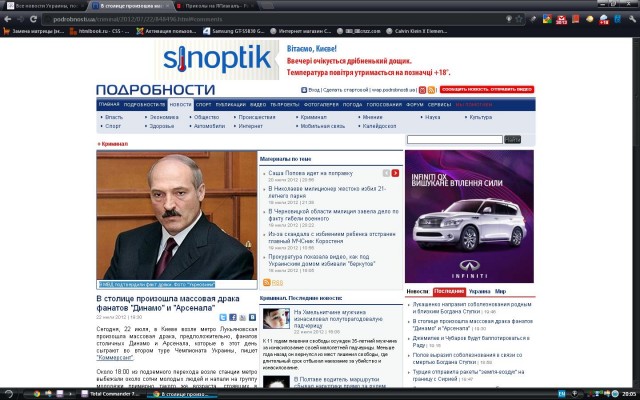This screenshot has width=640, height=400.
Task: Open RSS link under related materials
Action: [x=277, y=282]
